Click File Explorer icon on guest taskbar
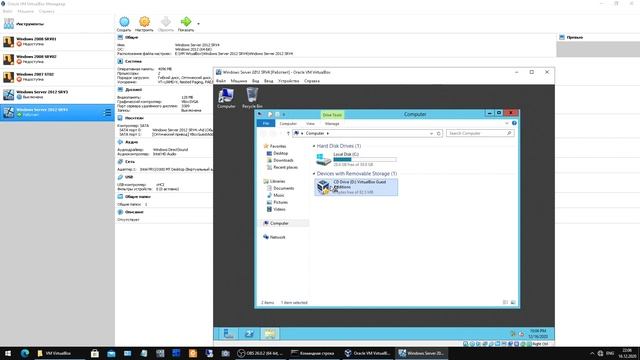 pyautogui.click(x=269, y=334)
